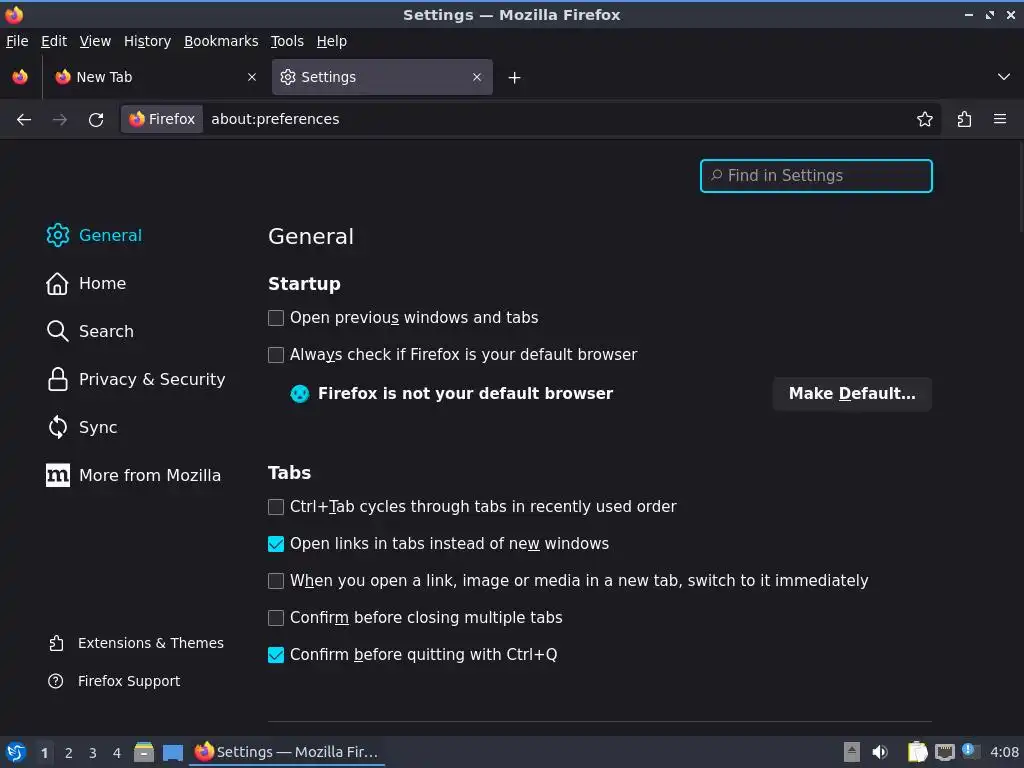
Task: Uncheck Open links in tabs instead of new windows
Action: (x=276, y=544)
